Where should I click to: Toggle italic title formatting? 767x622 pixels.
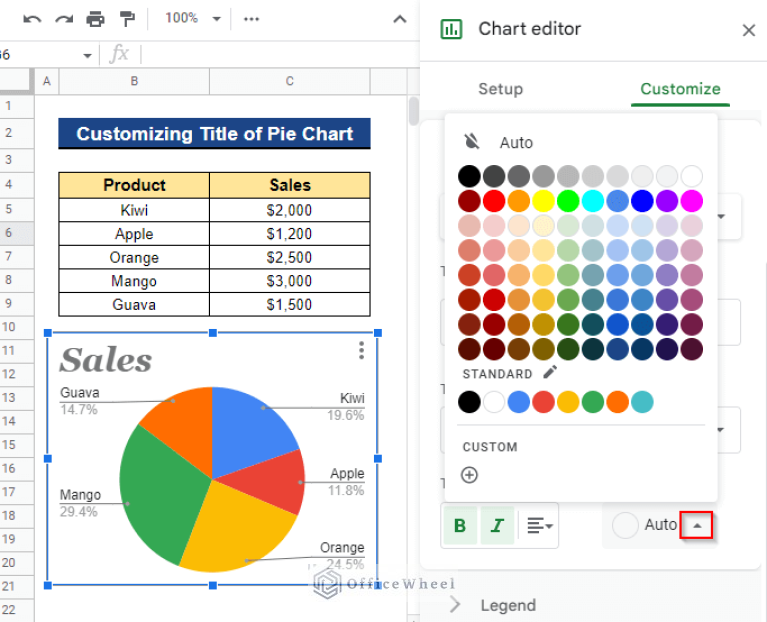497,526
